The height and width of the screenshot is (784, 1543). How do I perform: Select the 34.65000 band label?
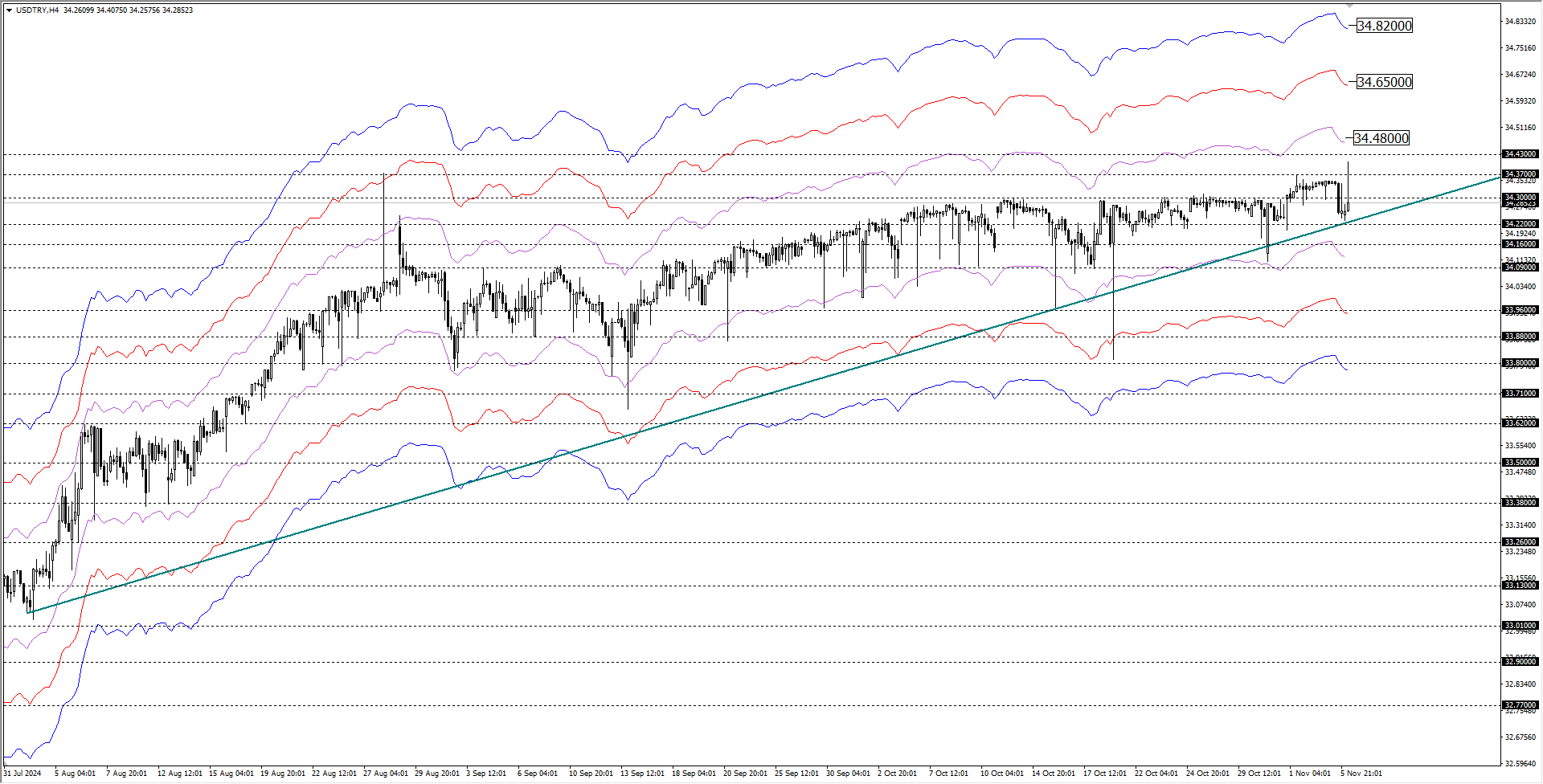pos(1384,82)
